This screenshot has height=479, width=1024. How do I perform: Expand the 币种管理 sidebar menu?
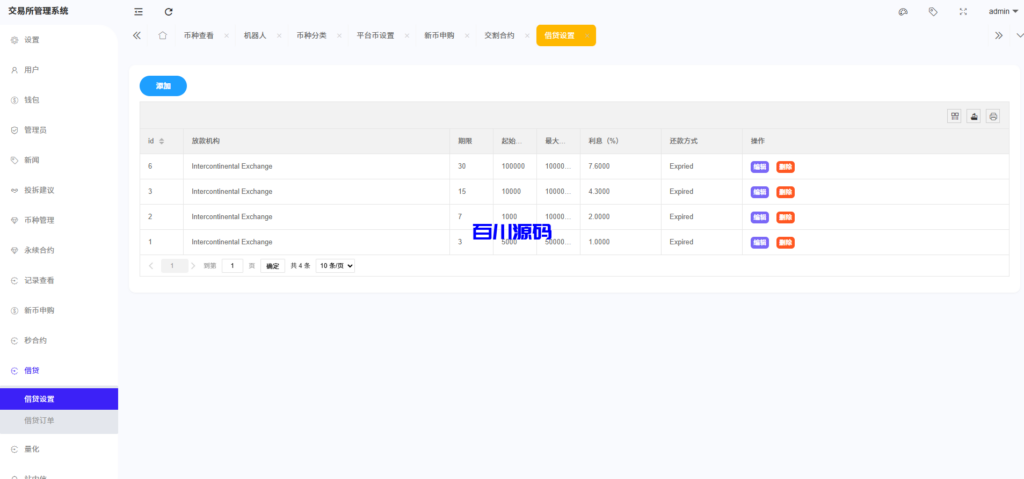59,220
